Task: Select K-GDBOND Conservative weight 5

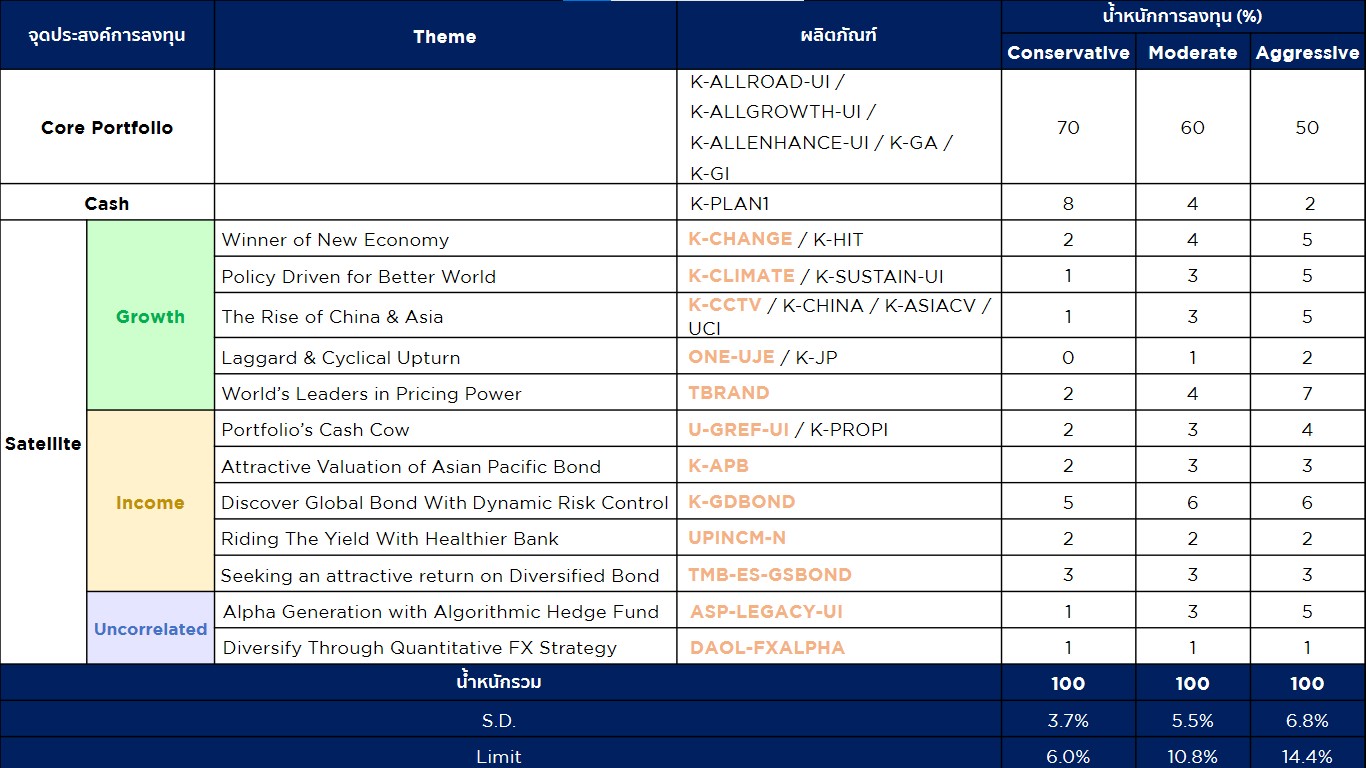Action: click(1068, 503)
